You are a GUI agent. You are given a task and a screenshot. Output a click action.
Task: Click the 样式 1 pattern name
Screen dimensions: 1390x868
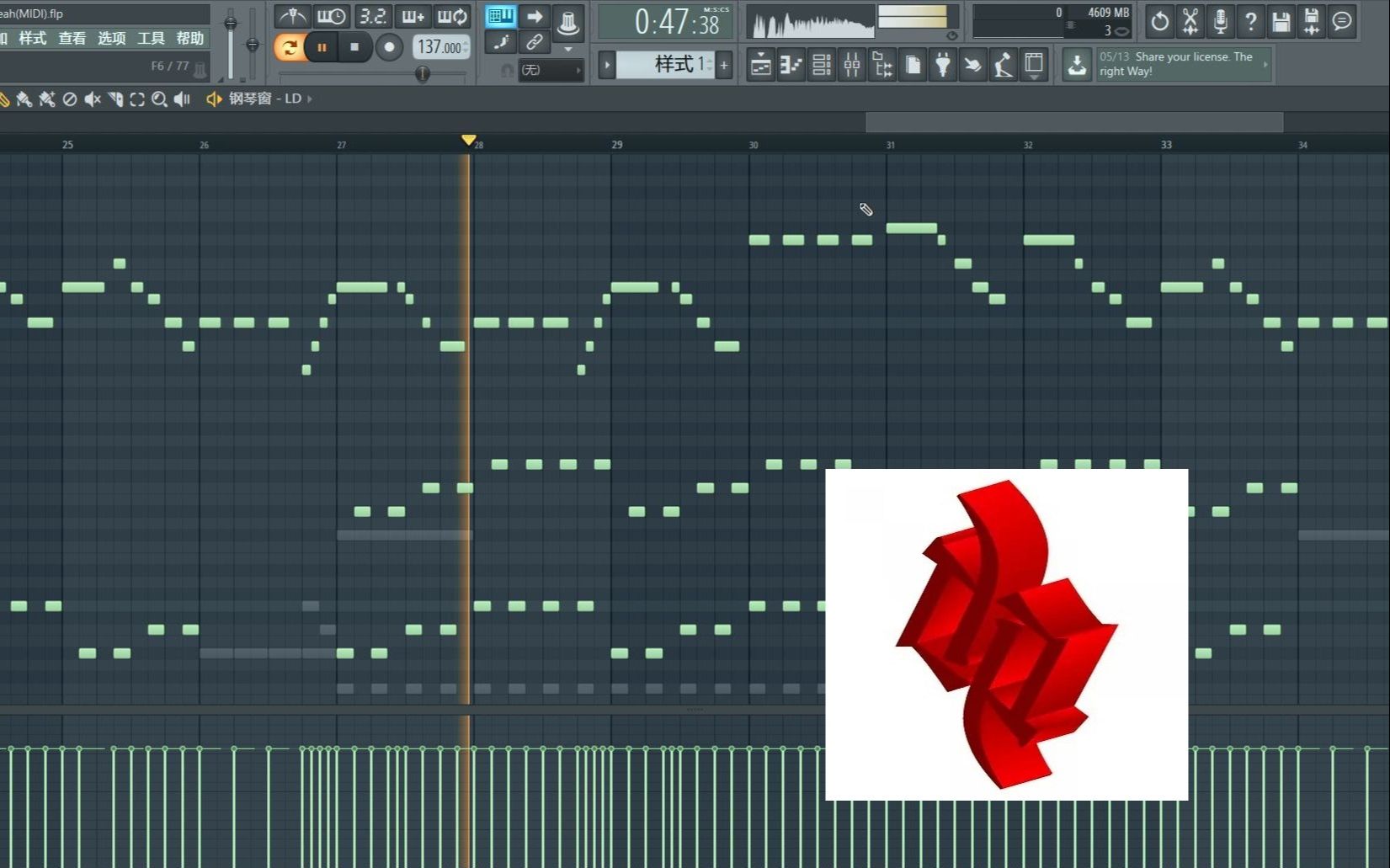(665, 65)
